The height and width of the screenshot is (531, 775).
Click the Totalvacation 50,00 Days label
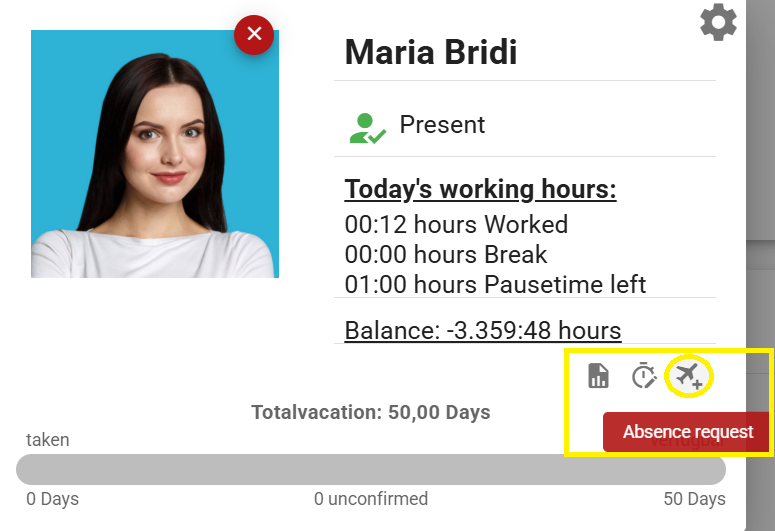click(x=370, y=412)
